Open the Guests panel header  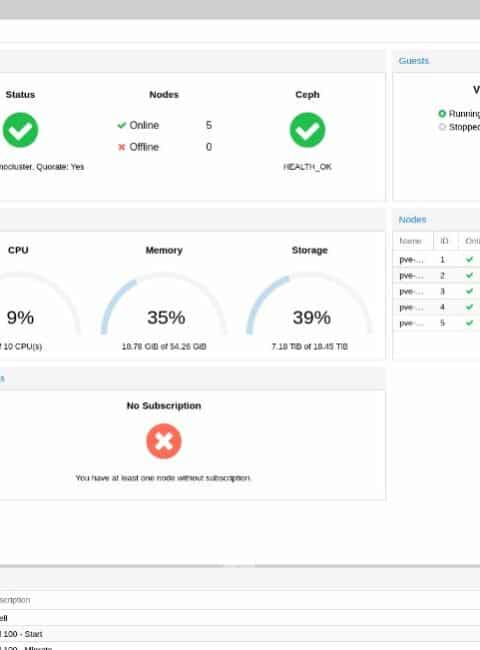pyautogui.click(x=436, y=61)
